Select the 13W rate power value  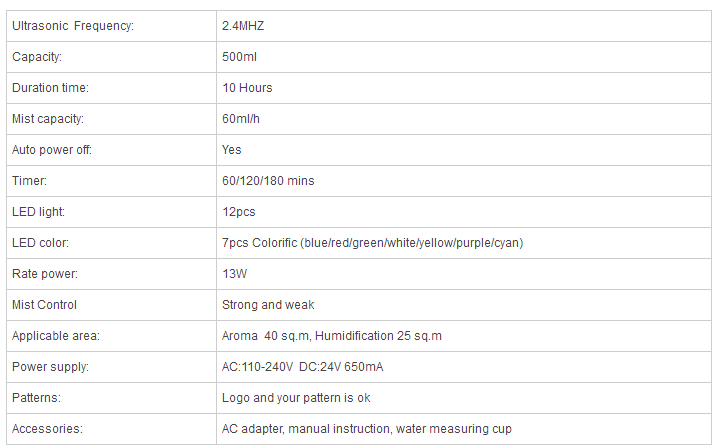coord(234,274)
